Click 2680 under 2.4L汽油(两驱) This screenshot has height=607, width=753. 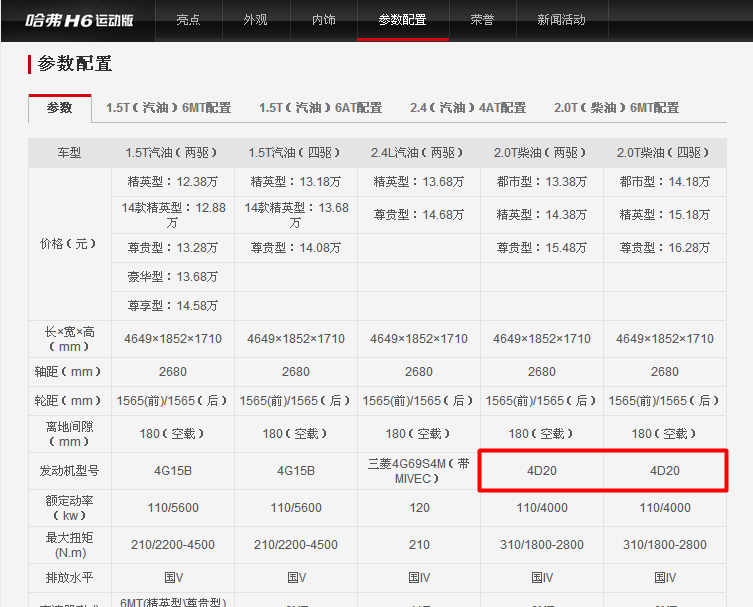click(x=419, y=372)
